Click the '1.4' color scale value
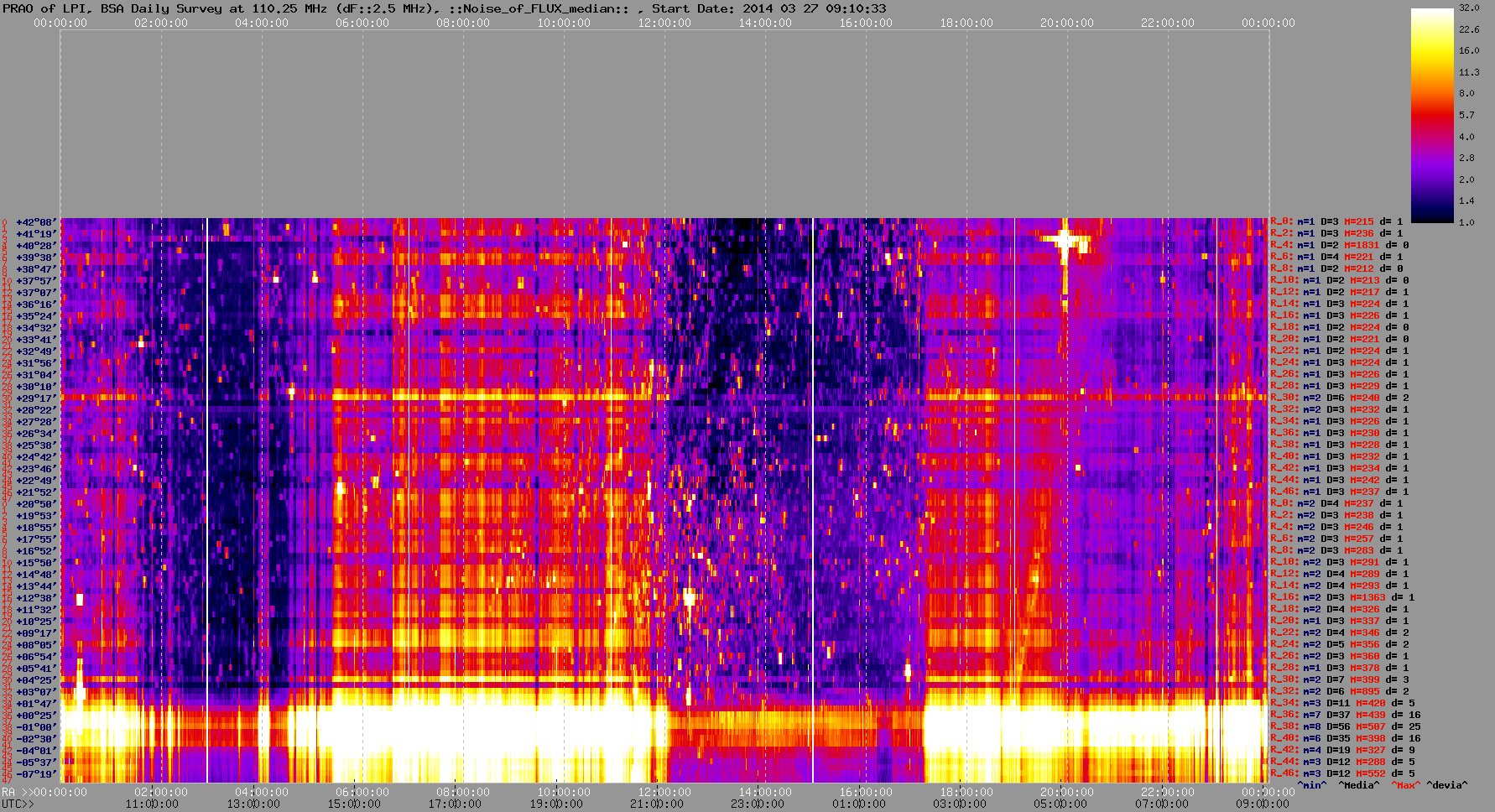Viewport: 1495px width, 812px height. (x=1466, y=201)
